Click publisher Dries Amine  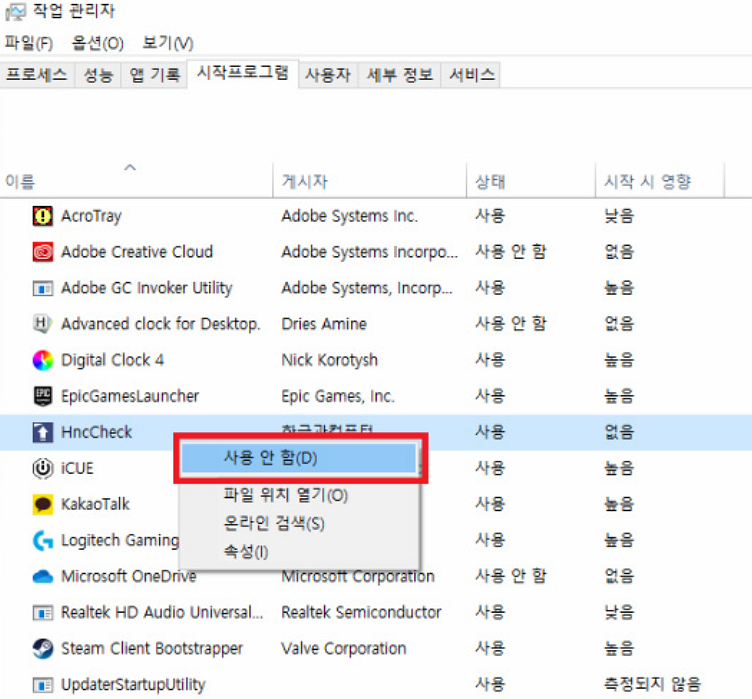pos(324,324)
